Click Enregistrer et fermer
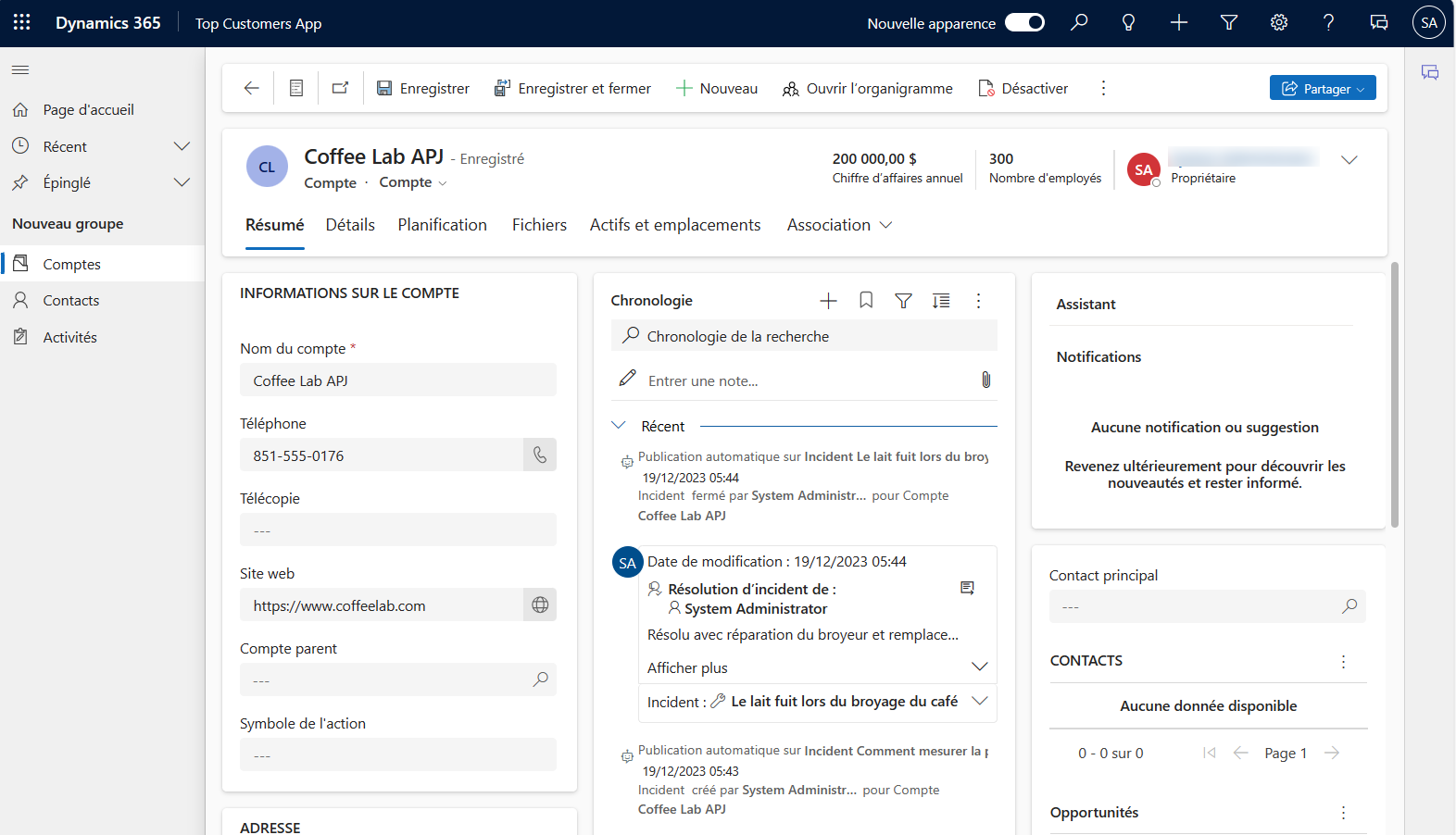This screenshot has width=1456, height=835. point(572,88)
